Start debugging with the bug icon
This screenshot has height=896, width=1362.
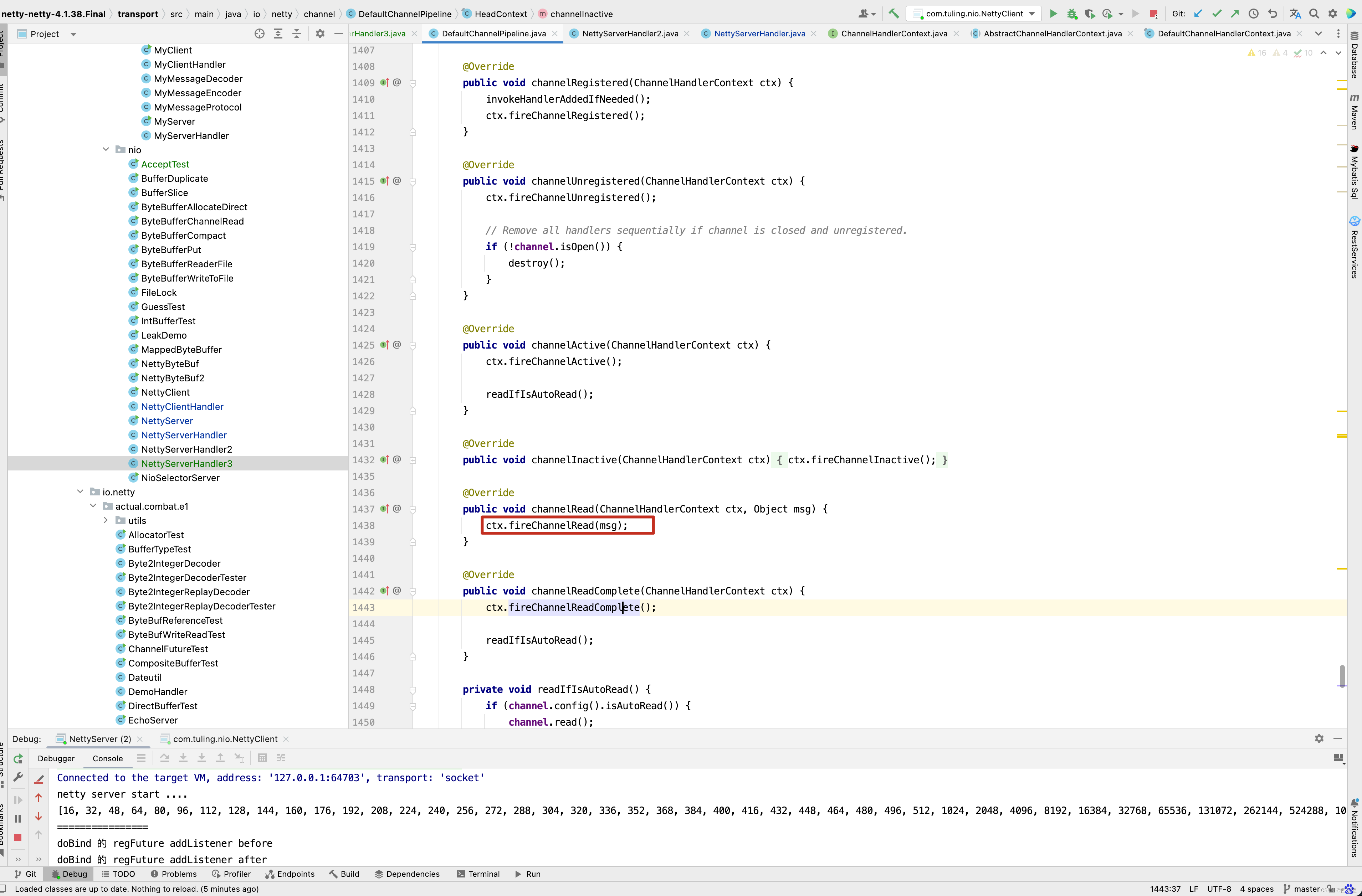[x=1072, y=14]
